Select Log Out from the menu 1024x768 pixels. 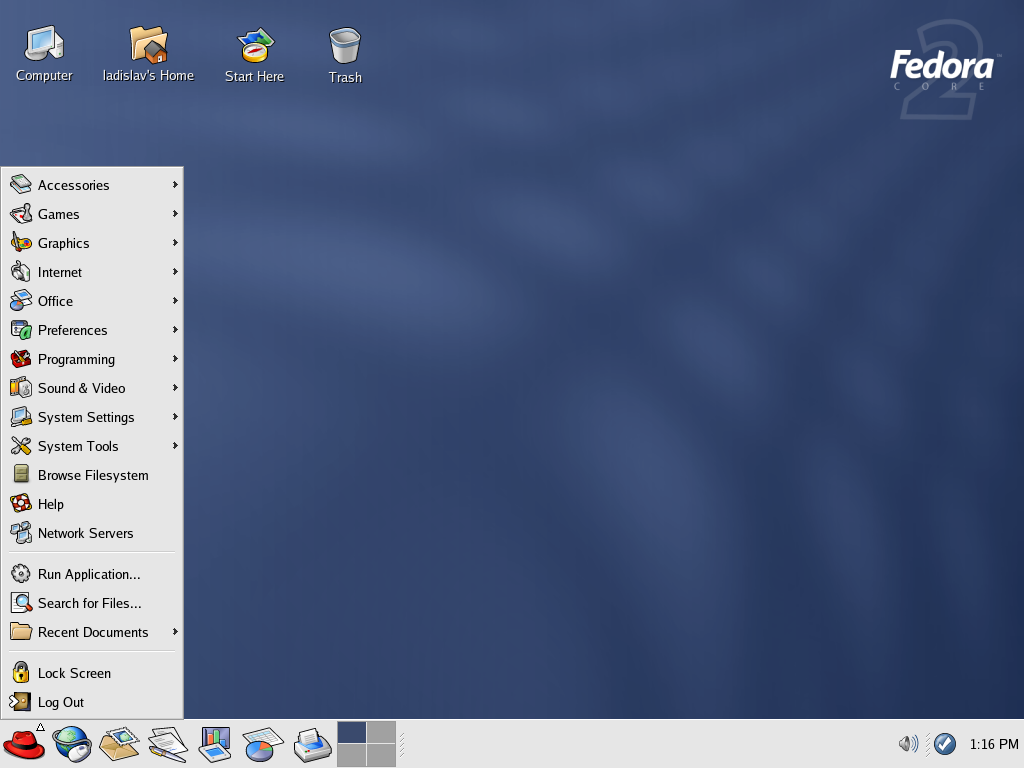click(x=92, y=702)
